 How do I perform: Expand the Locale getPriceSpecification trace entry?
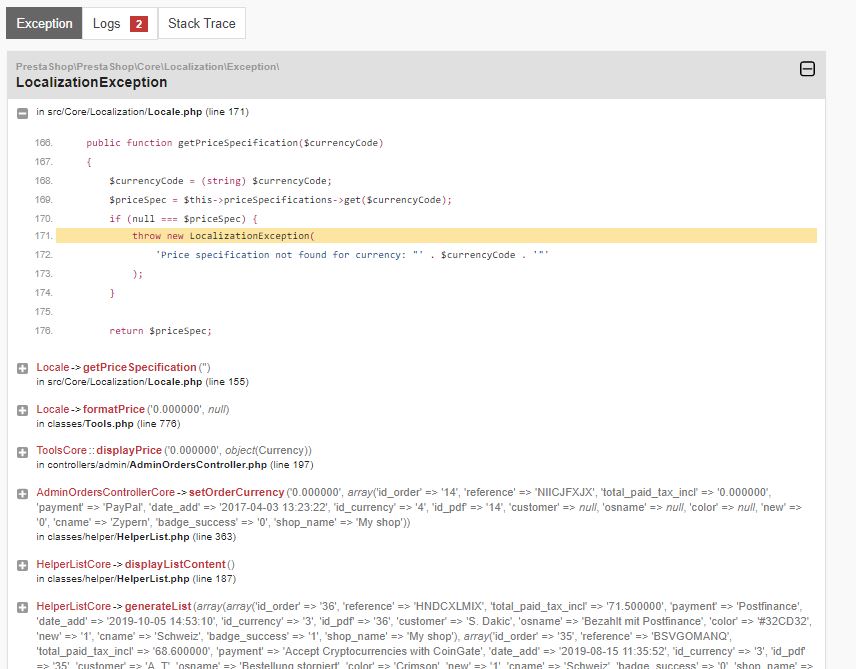(x=22, y=369)
